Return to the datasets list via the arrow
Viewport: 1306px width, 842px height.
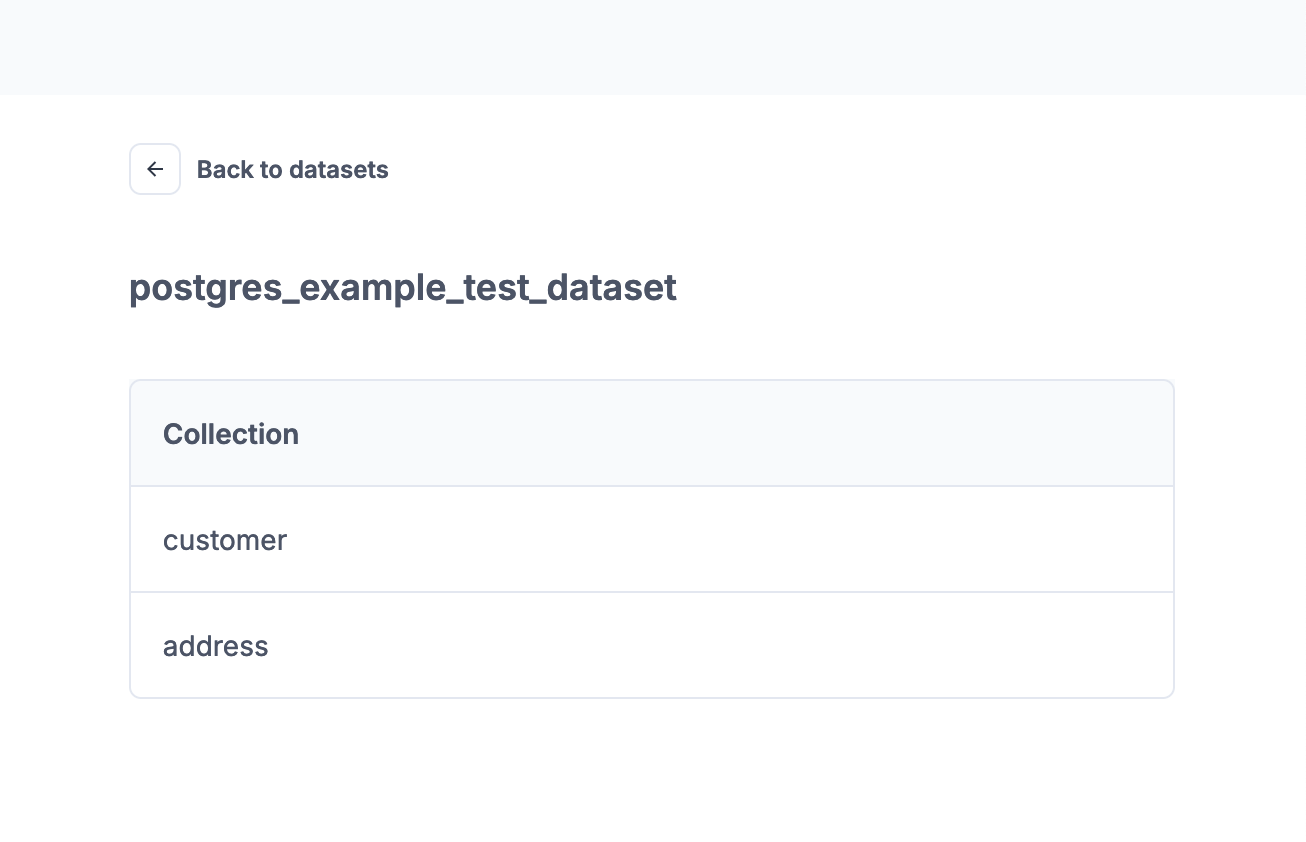pyautogui.click(x=155, y=169)
